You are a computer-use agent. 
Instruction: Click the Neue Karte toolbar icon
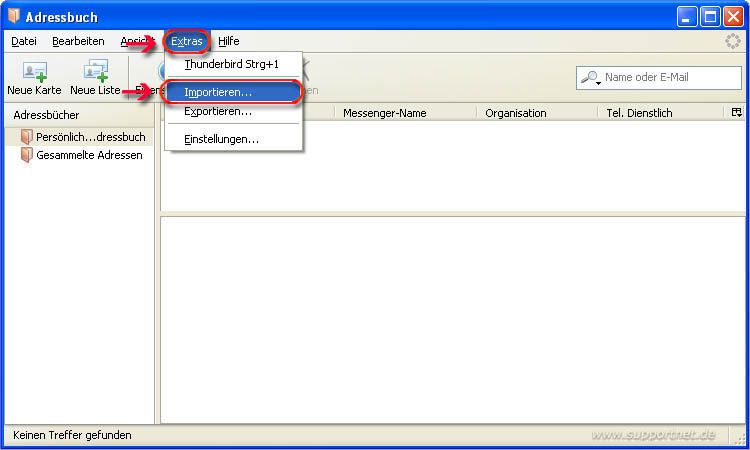click(34, 71)
